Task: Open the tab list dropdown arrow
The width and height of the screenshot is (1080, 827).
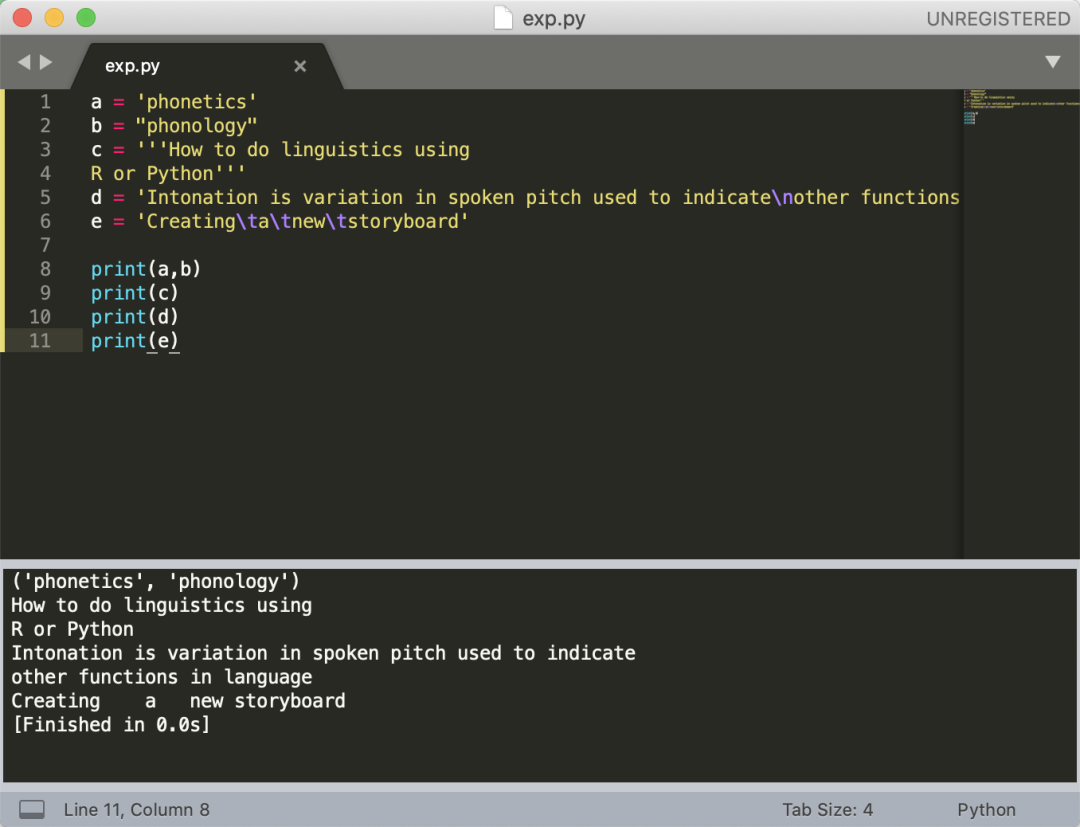Action: click(1052, 62)
